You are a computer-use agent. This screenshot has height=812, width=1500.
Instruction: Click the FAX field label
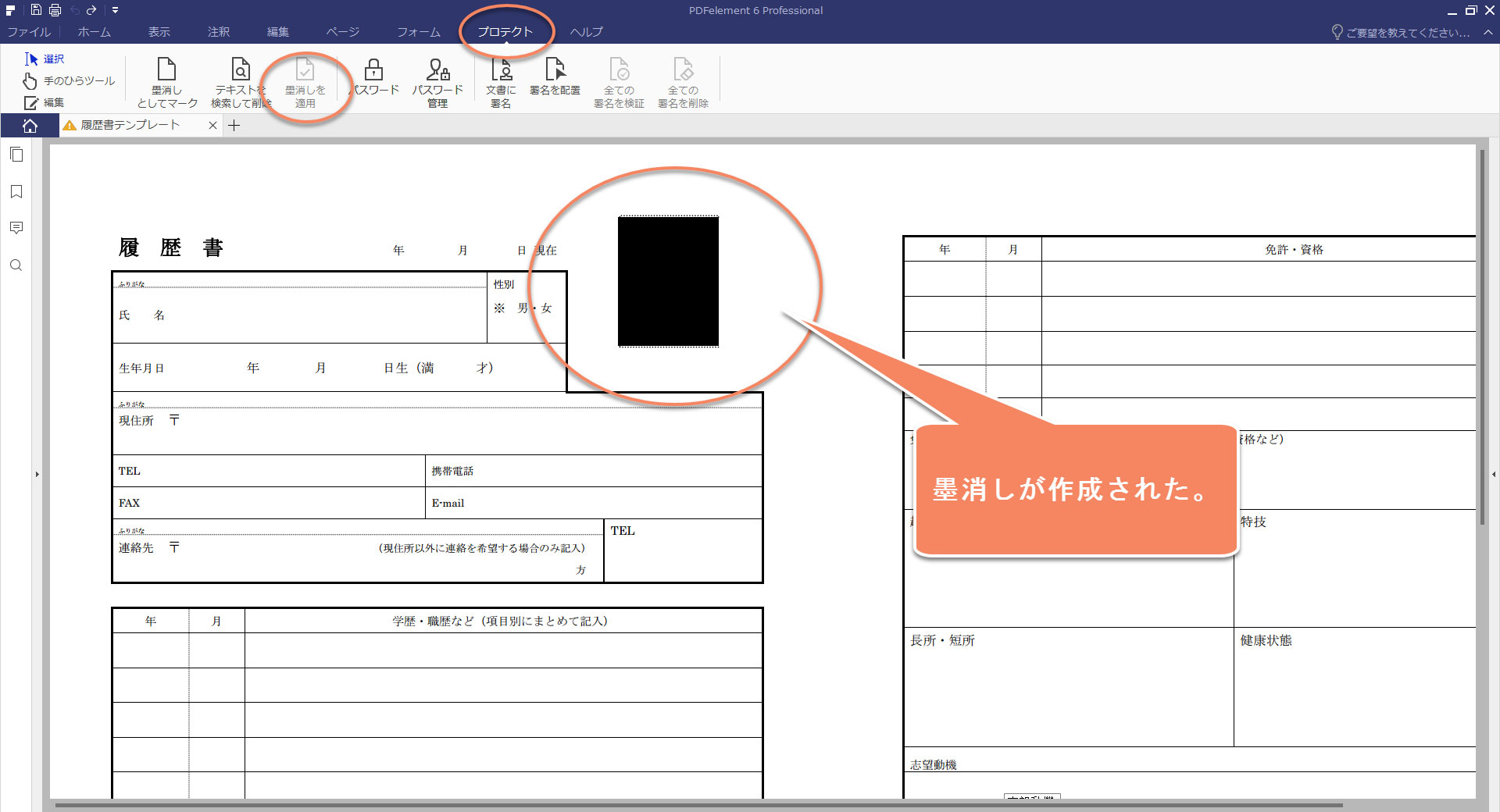[x=129, y=504]
